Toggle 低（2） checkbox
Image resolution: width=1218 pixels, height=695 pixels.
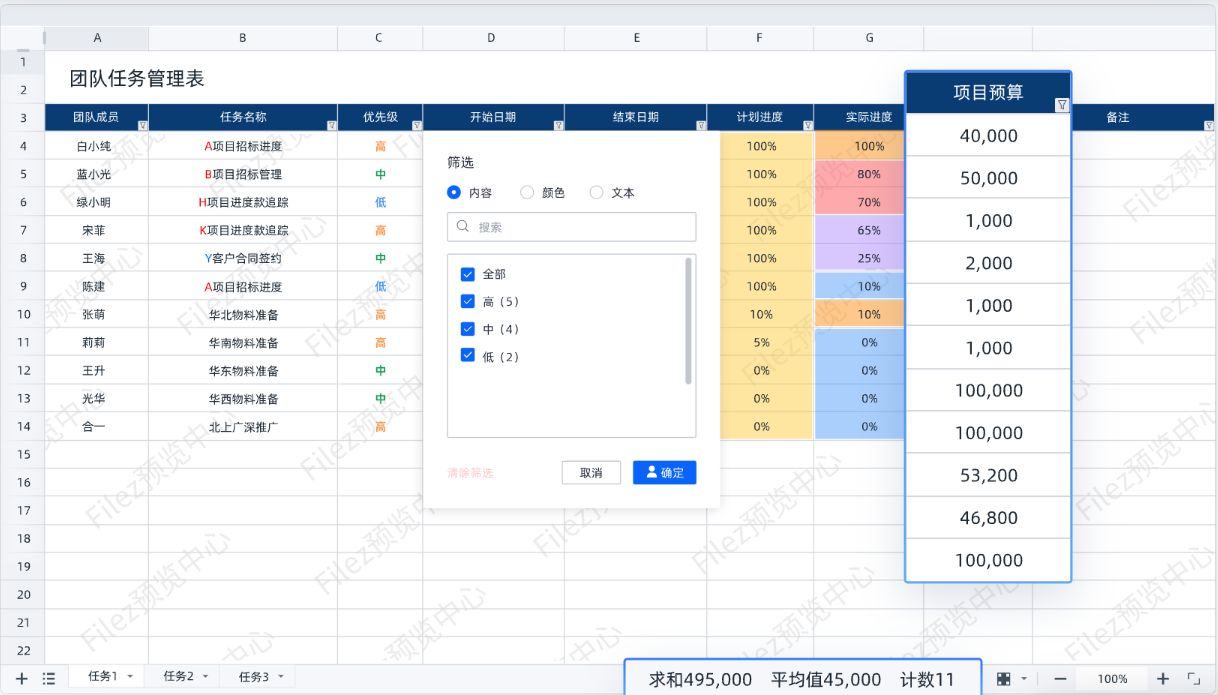pyautogui.click(x=467, y=356)
